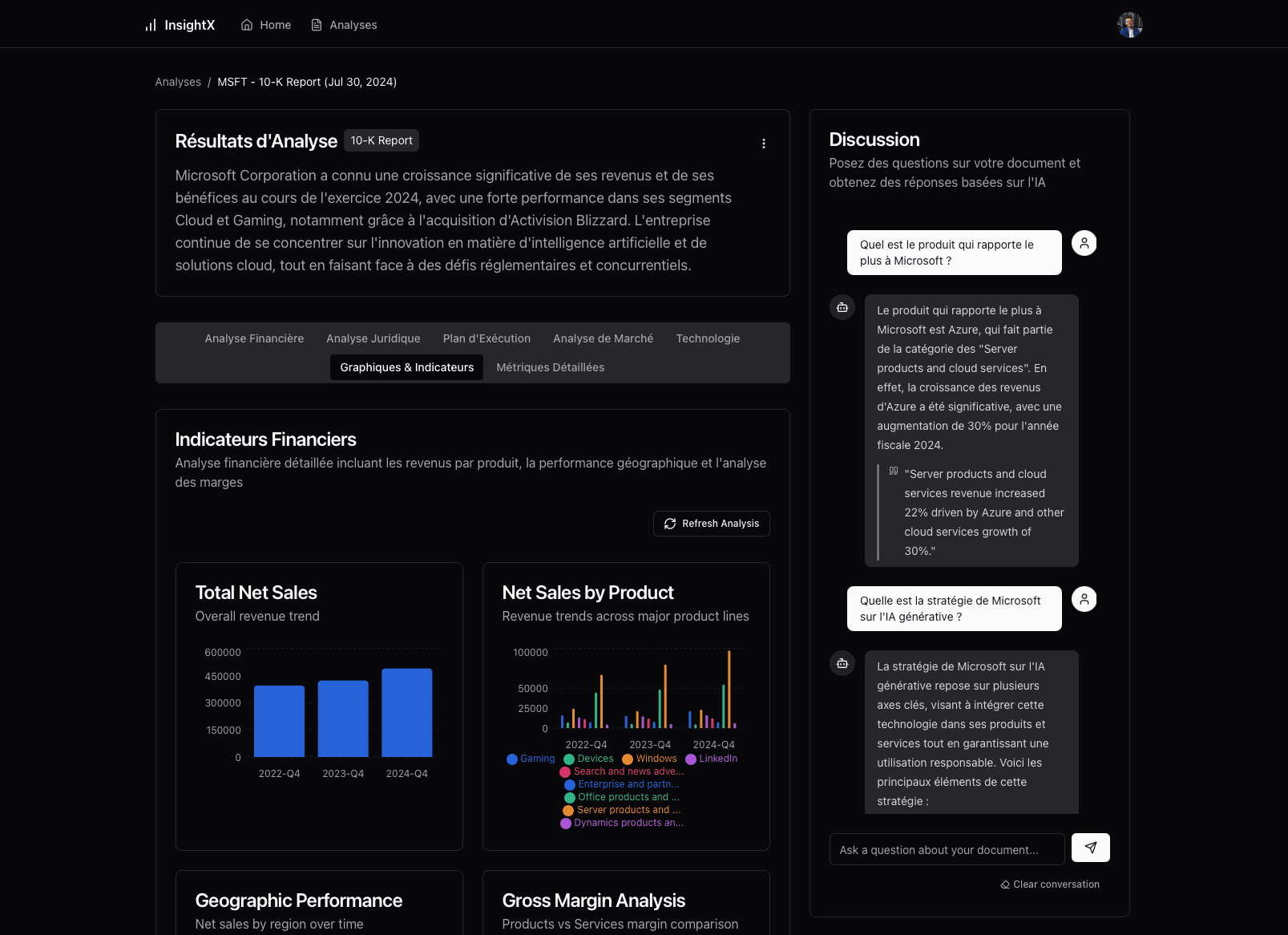Click the 2024-Q4 bar in Total Net Sales
Image resolution: width=1288 pixels, height=935 pixels.
click(407, 713)
